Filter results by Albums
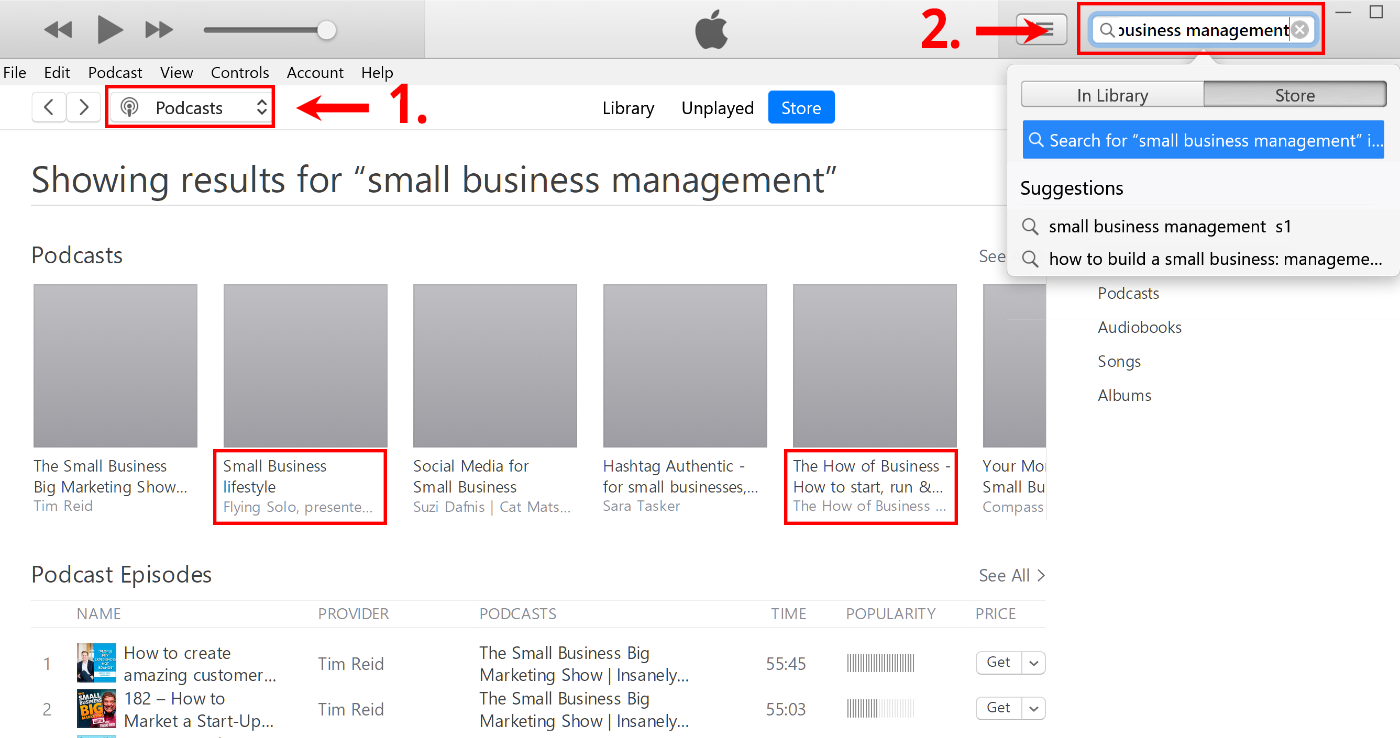This screenshot has height=738, width=1400. coord(1124,395)
